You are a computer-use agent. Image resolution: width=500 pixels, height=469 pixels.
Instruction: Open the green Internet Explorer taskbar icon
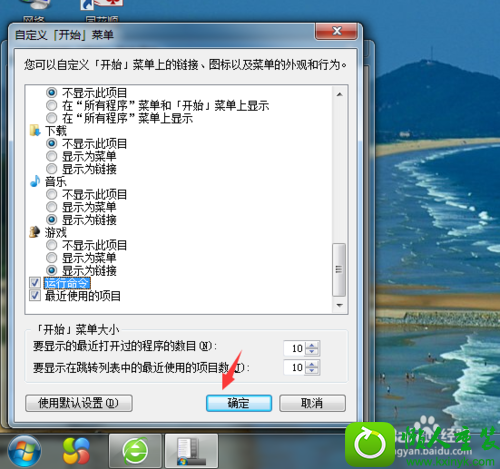(135, 451)
